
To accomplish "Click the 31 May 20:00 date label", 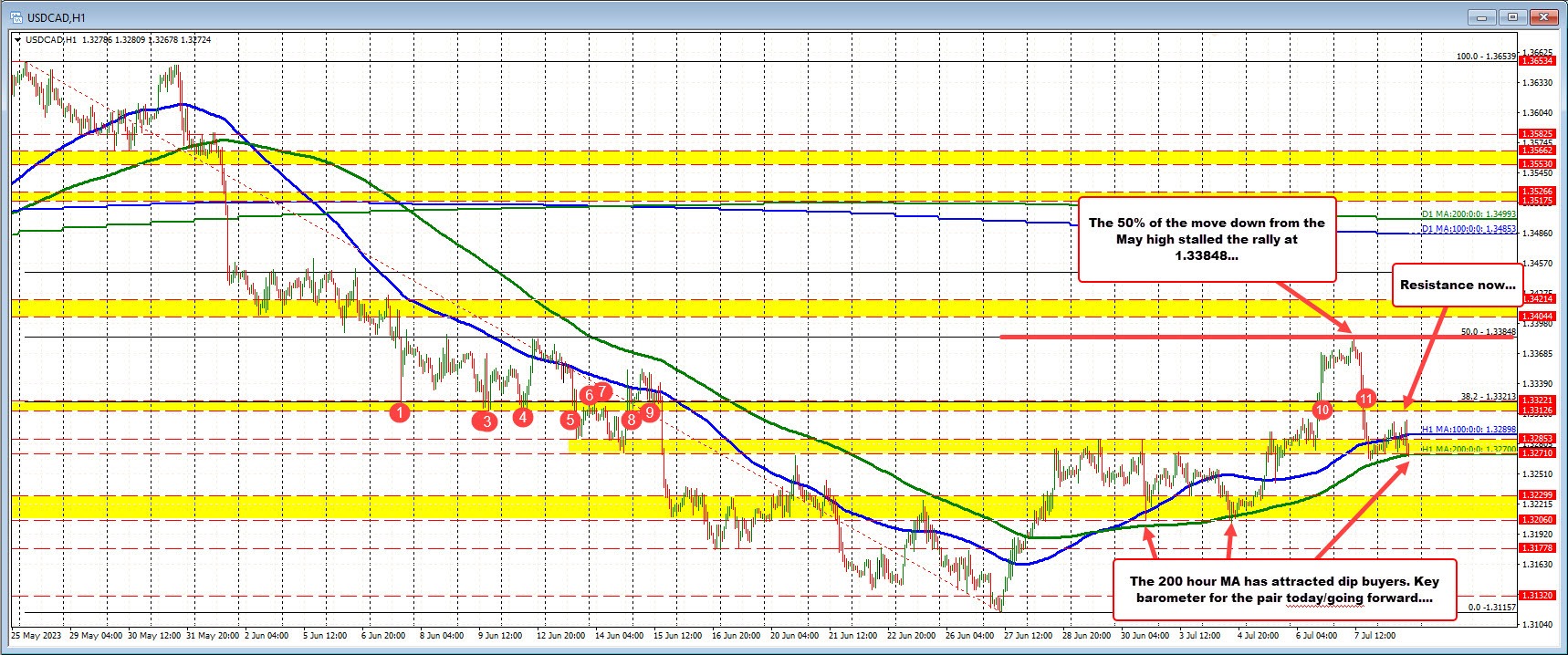I will tap(211, 635).
